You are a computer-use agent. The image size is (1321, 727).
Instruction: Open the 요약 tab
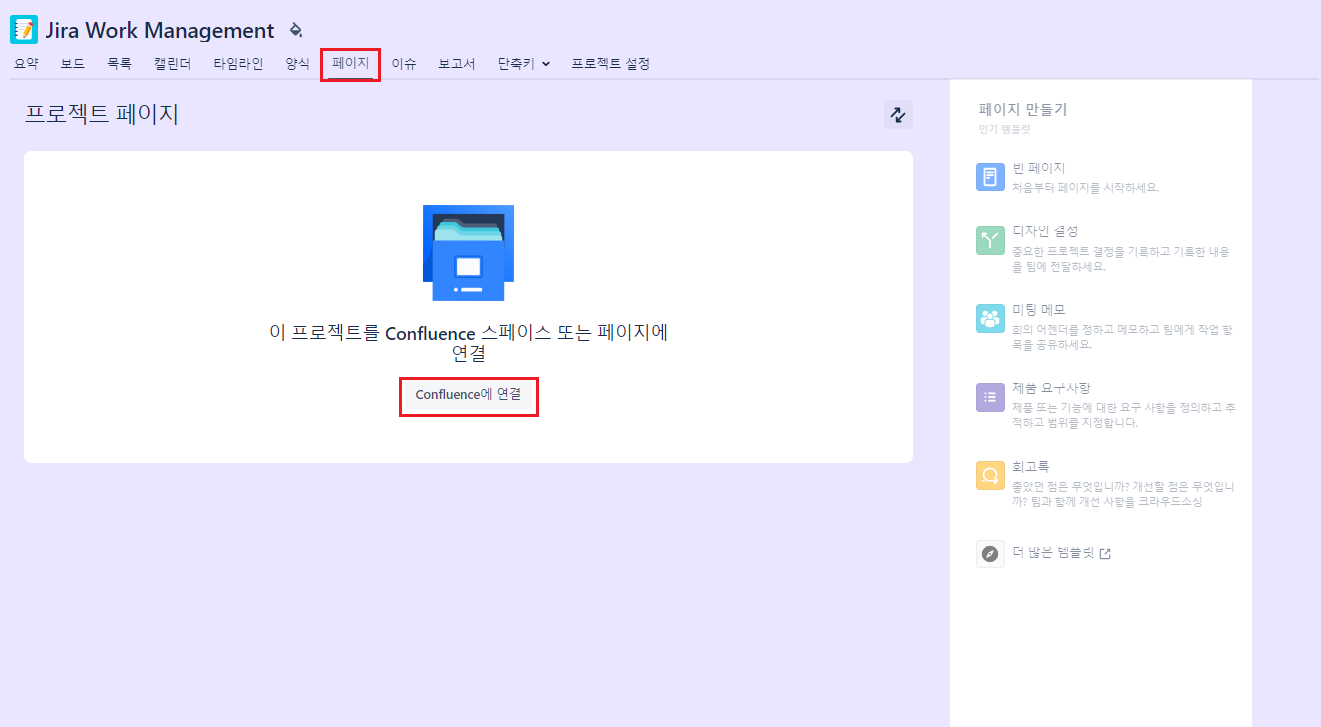(26, 64)
